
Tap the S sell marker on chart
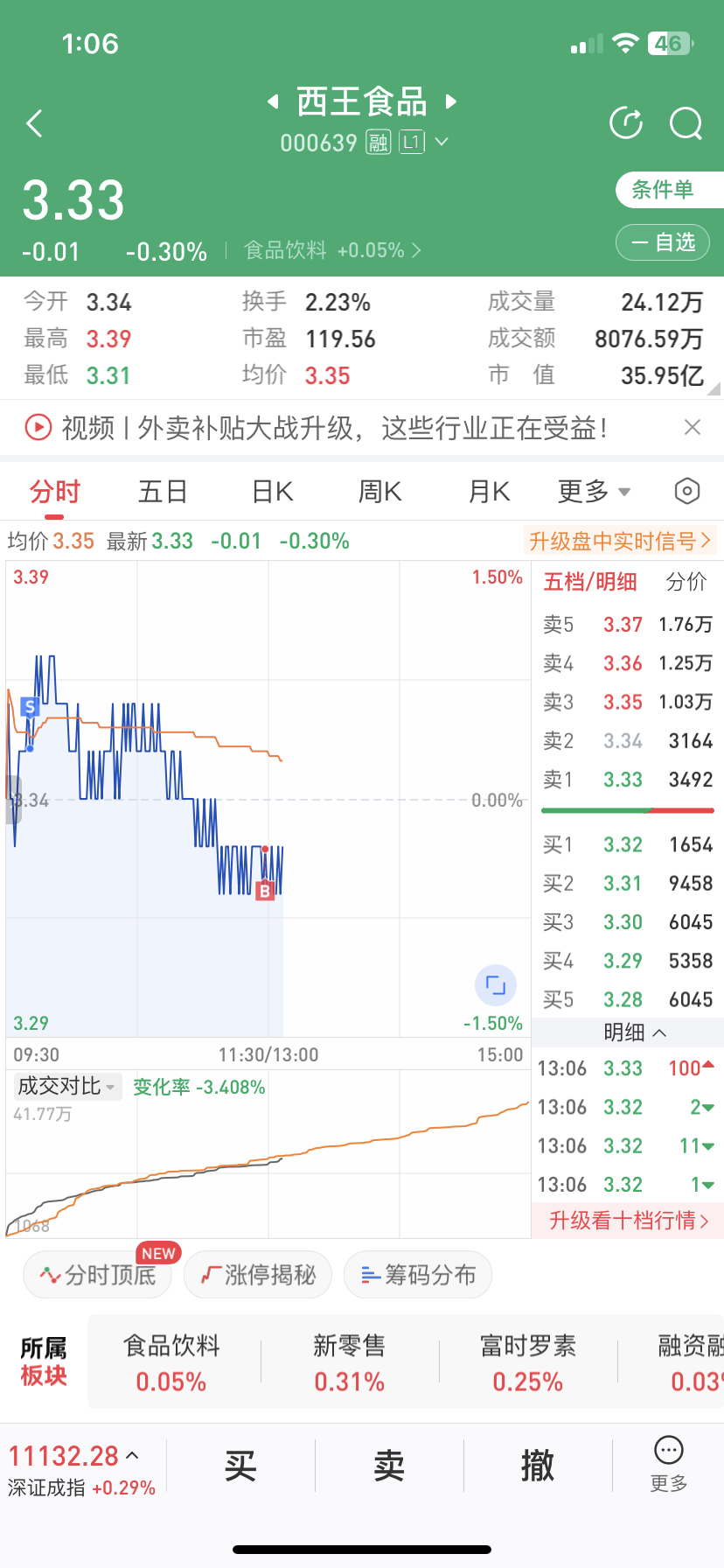[30, 707]
